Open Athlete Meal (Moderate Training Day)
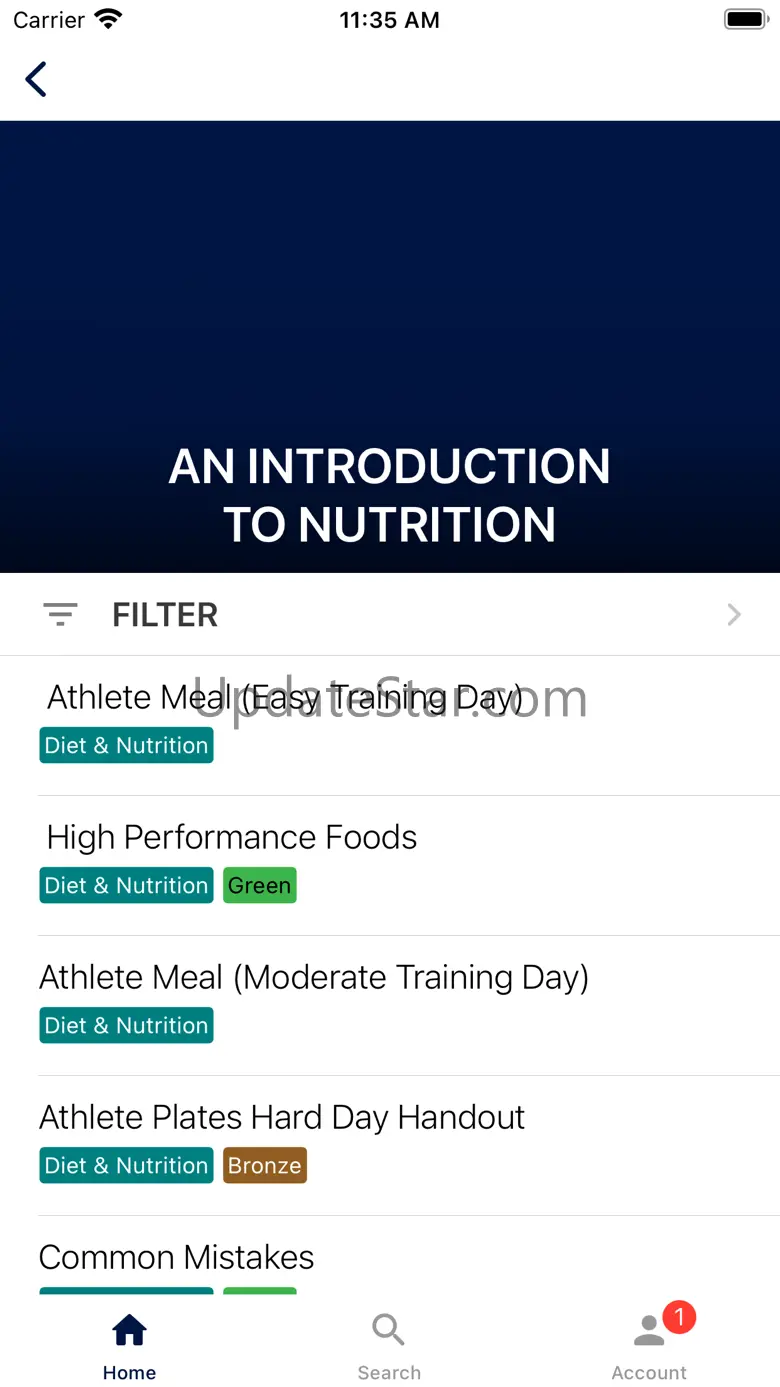The width and height of the screenshot is (780, 1387). pos(314,977)
